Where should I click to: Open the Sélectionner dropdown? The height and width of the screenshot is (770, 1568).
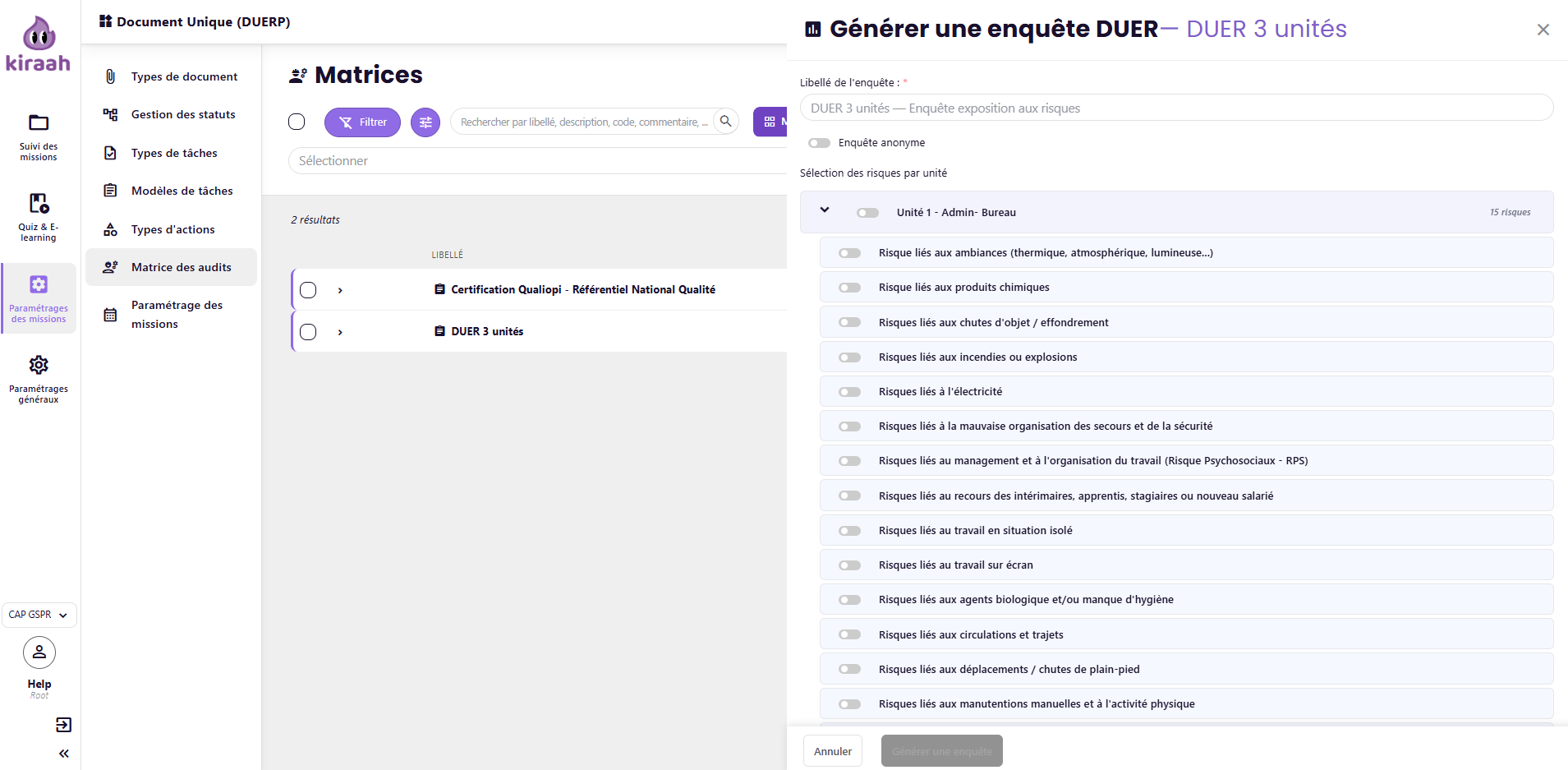[537, 161]
